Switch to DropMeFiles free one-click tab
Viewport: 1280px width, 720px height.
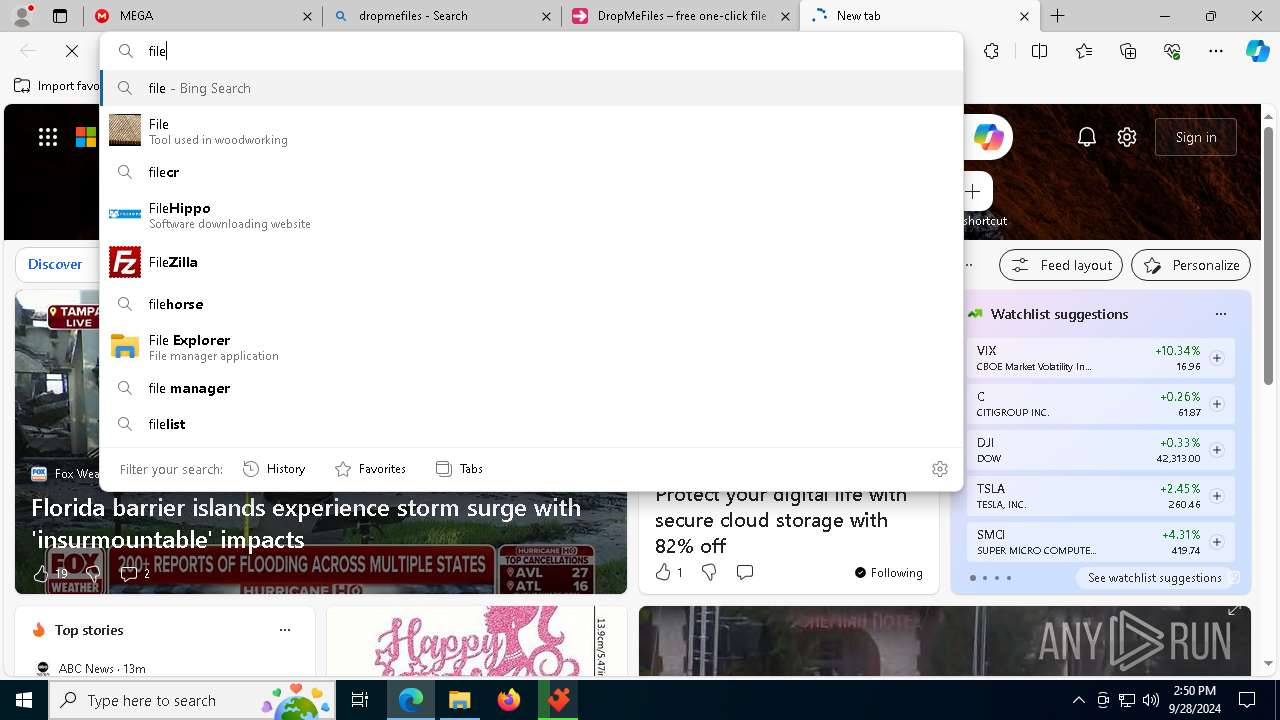(681, 16)
